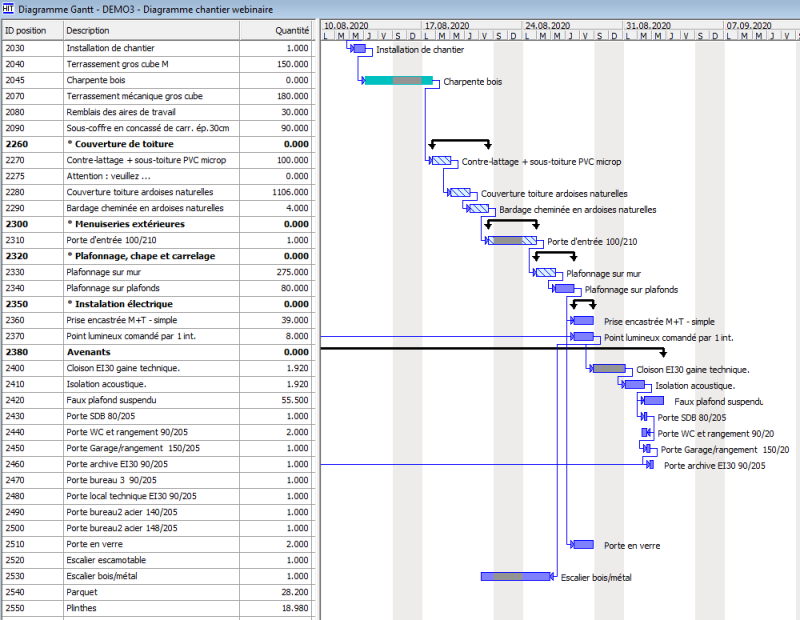Image resolution: width=800 pixels, height=620 pixels.
Task: Click the Gantt diagram icon in title bar
Action: click(9, 9)
